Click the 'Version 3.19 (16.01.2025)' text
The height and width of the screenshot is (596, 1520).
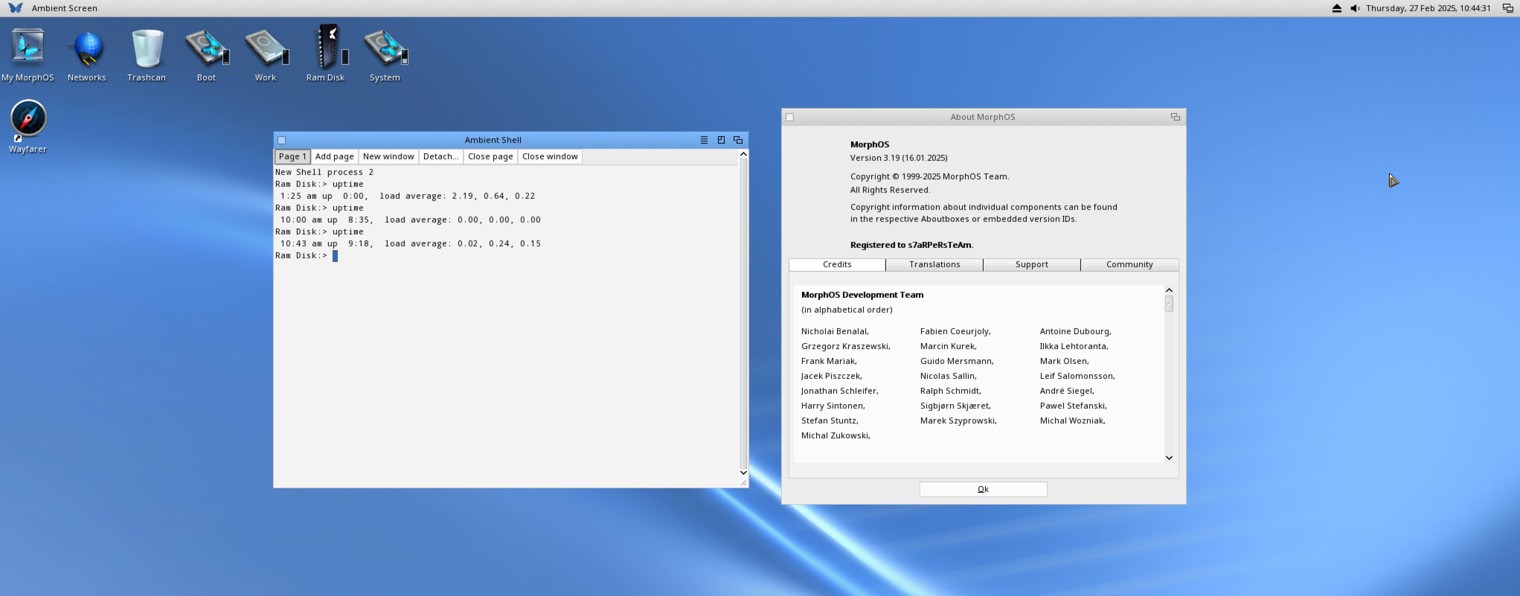pyautogui.click(x=899, y=158)
